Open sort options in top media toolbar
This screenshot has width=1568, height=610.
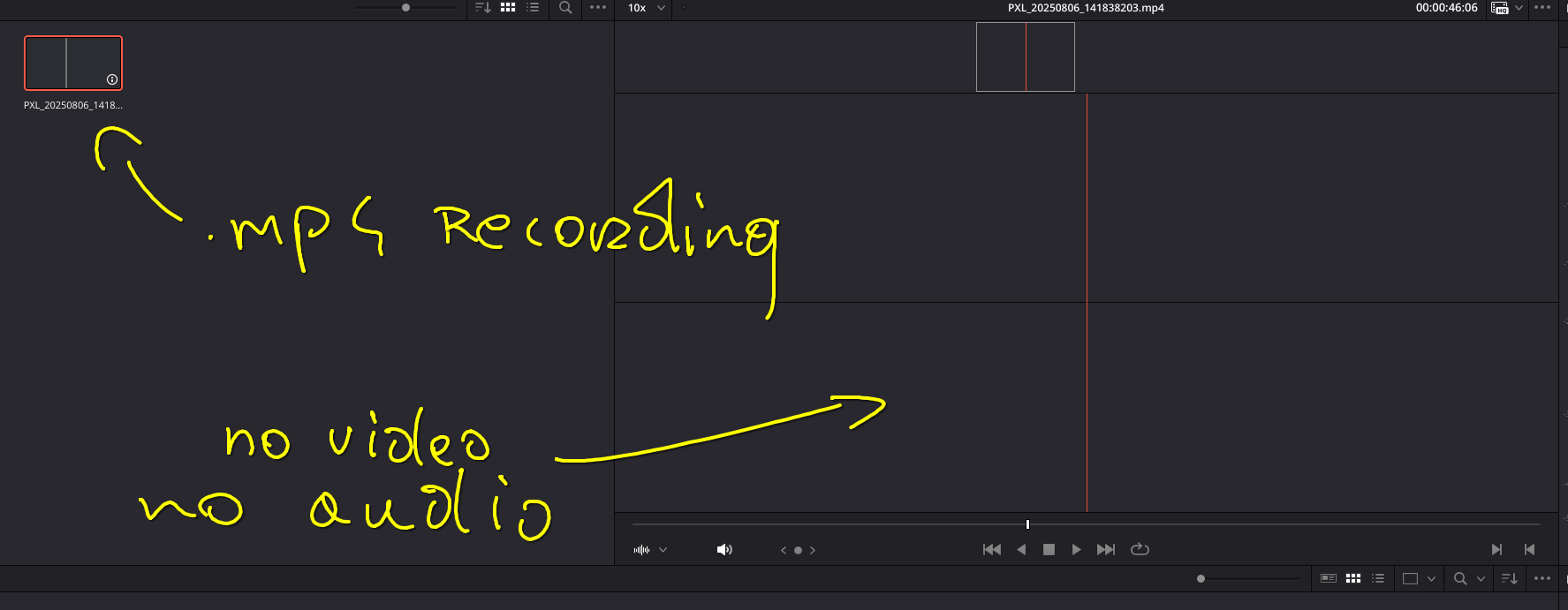click(x=483, y=7)
